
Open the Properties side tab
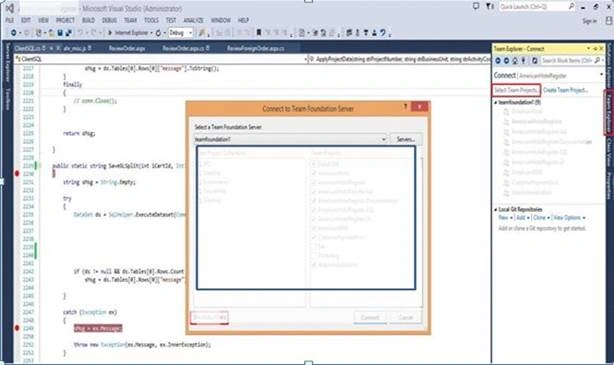coord(609,186)
